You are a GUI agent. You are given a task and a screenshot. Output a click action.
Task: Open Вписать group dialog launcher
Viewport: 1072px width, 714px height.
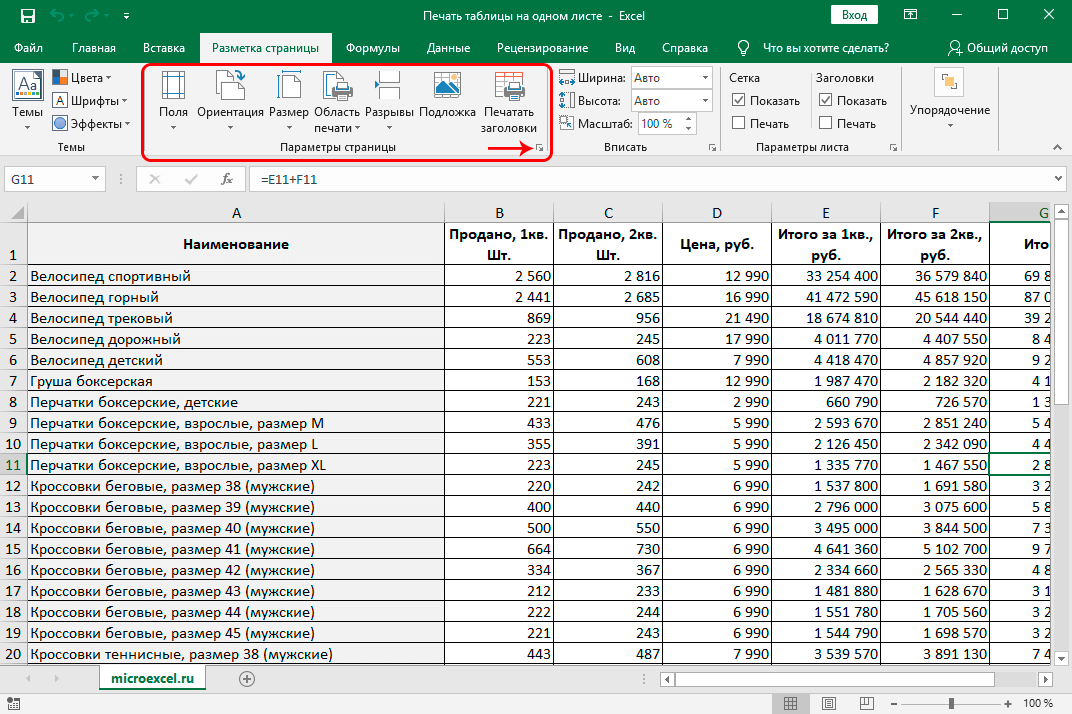click(x=712, y=147)
